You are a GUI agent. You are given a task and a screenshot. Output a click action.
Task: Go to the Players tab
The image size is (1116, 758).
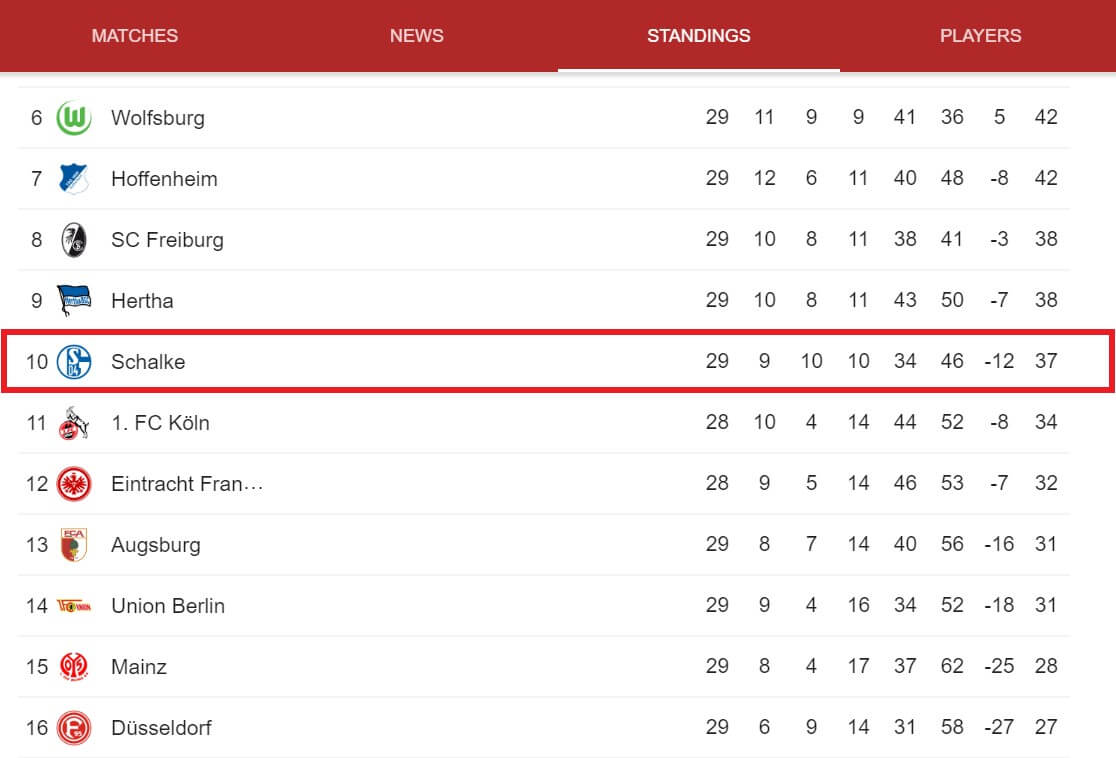coord(980,36)
